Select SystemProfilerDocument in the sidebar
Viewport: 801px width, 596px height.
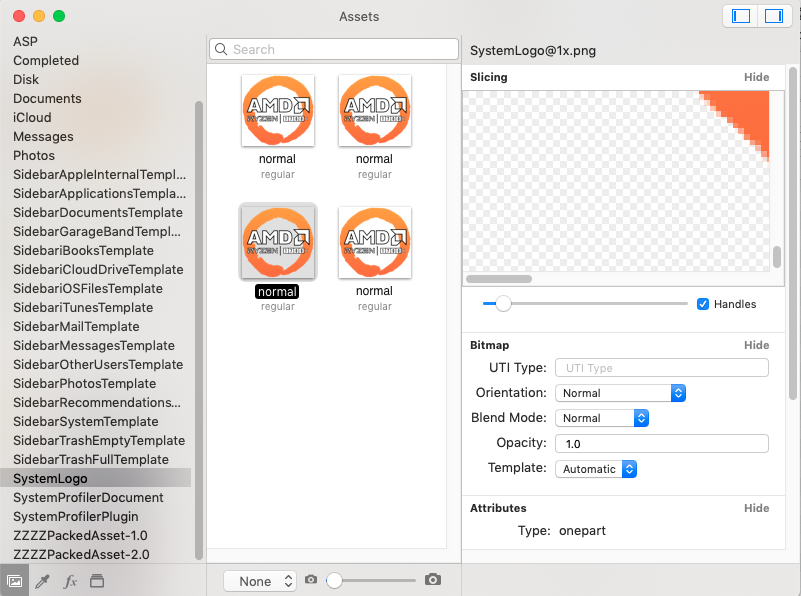(x=88, y=498)
